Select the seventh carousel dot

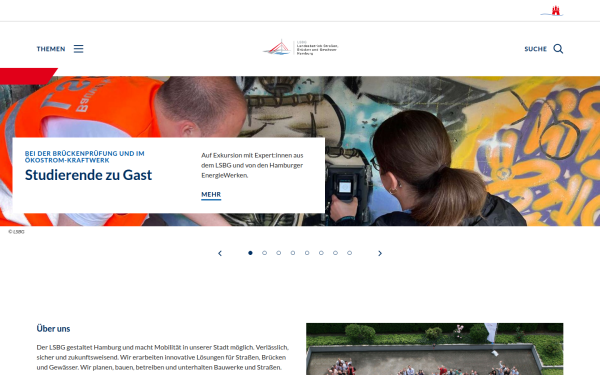335,253
